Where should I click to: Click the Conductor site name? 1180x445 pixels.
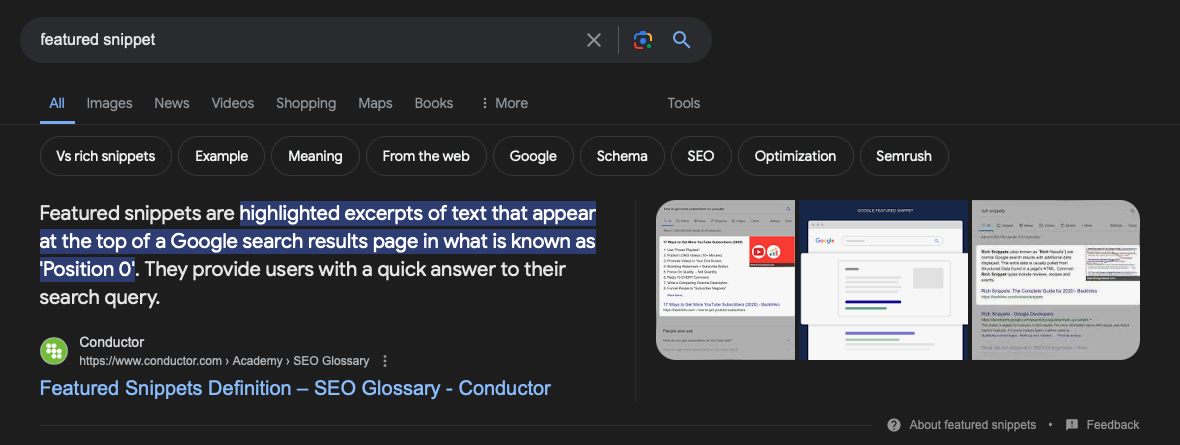tap(111, 343)
